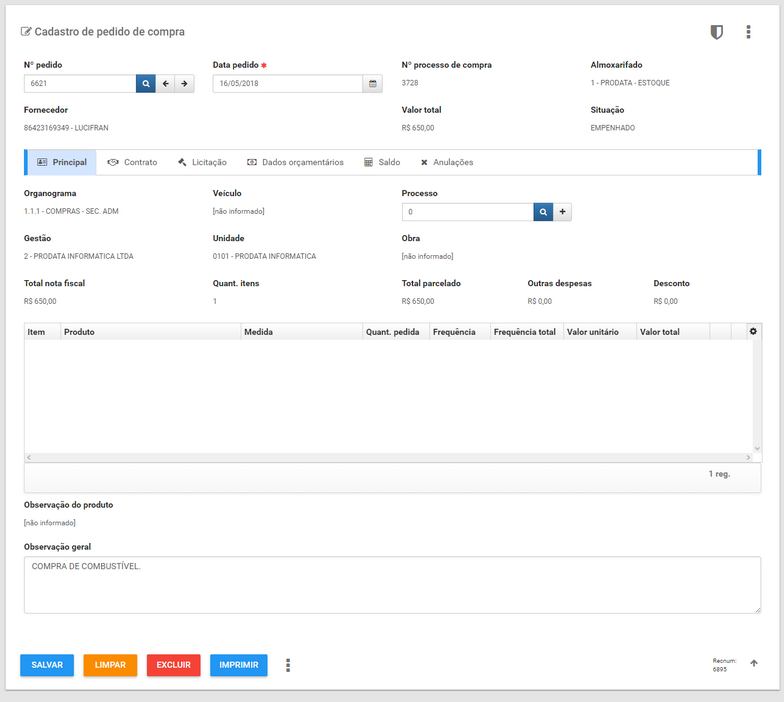
Task: Click the Valor total column header in grid
Action: pos(673,332)
